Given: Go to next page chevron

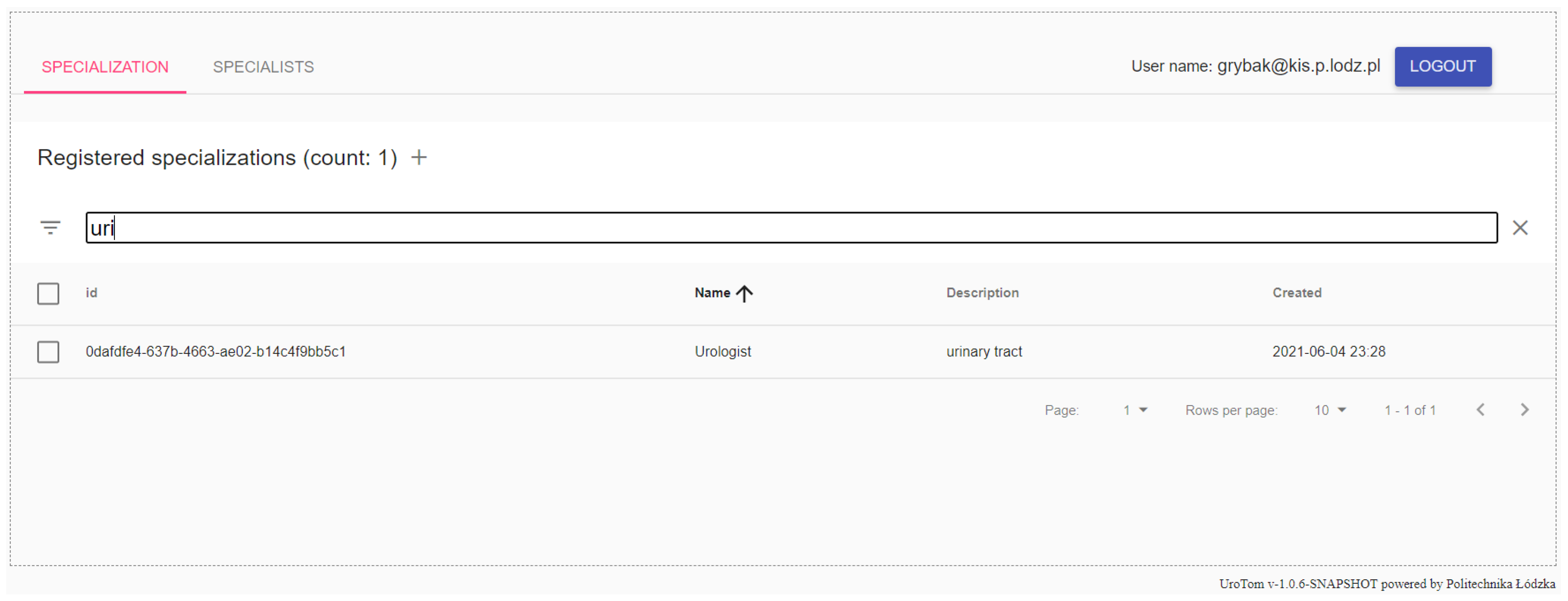Looking at the screenshot, I should (x=1524, y=410).
